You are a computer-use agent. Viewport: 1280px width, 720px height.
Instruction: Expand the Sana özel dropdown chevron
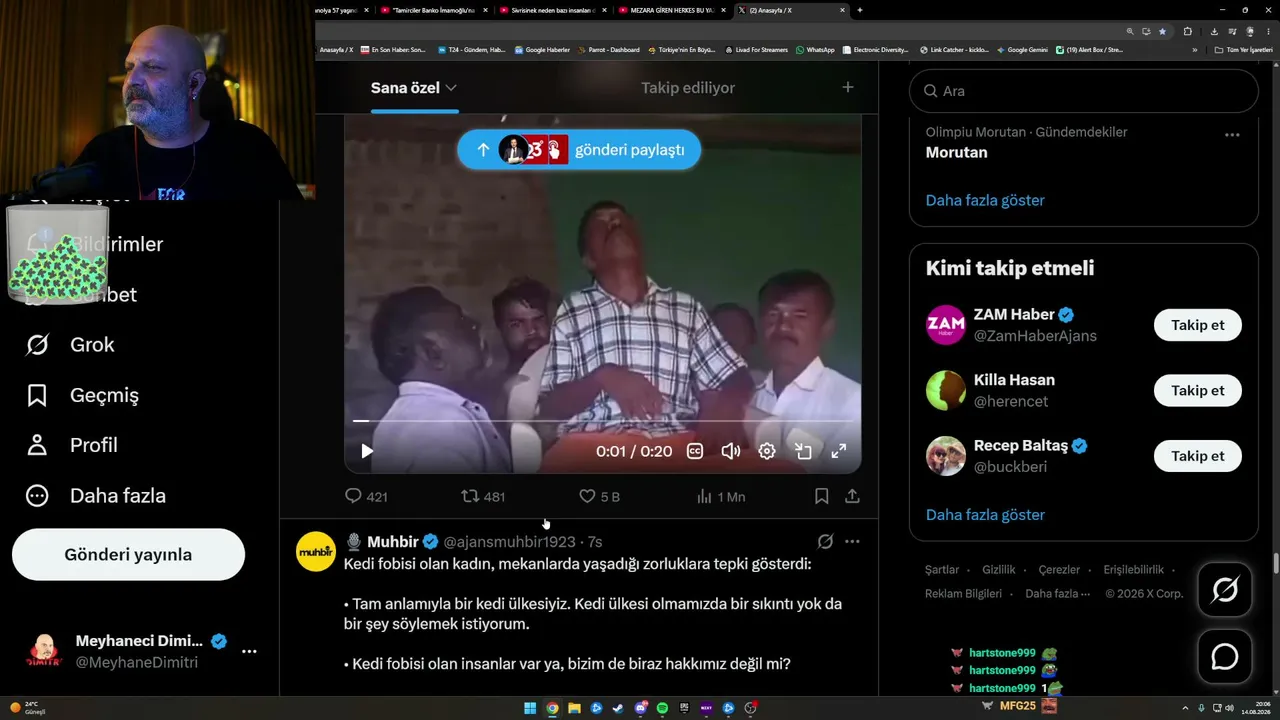[451, 88]
